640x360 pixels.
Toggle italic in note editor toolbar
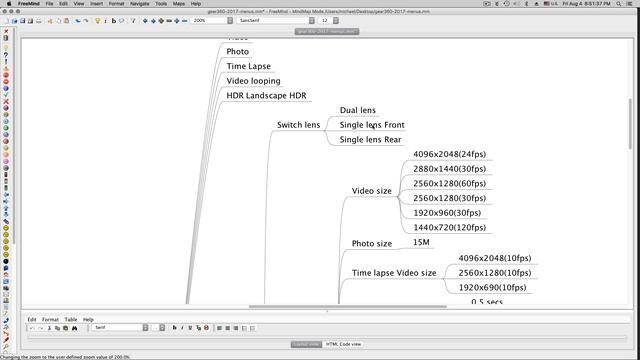click(x=182, y=328)
